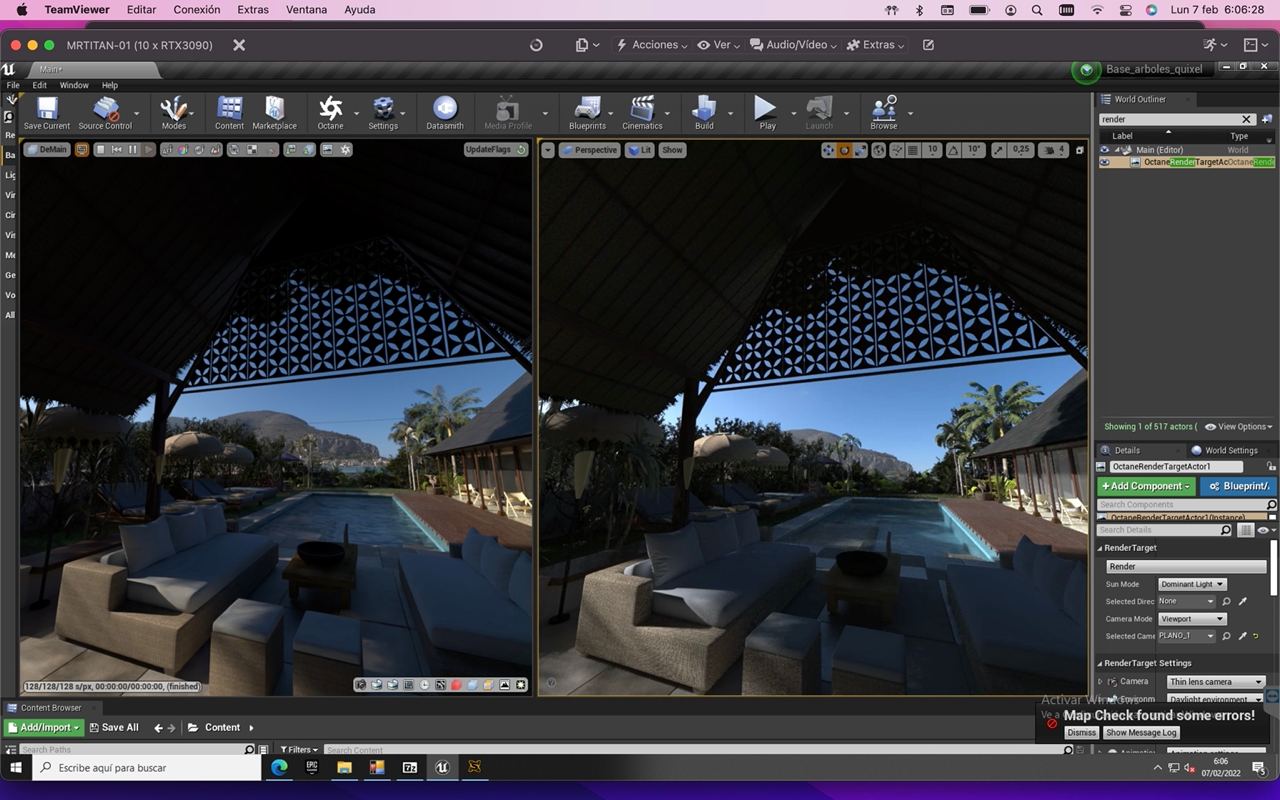Click the Datasmith import icon
1280x800 pixels.
coord(445,114)
